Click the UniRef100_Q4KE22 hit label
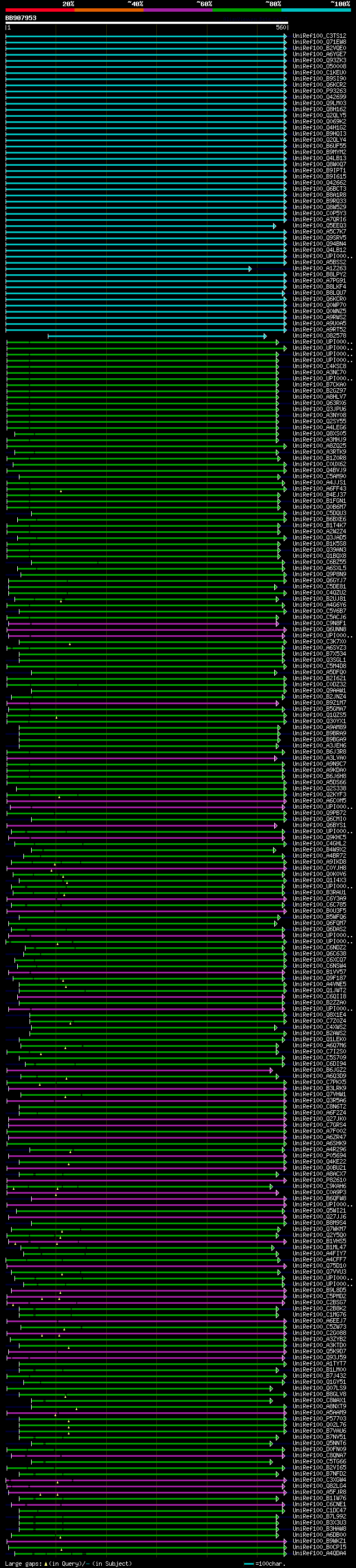This screenshot has width=356, height=1568. pyautogui.click(x=319, y=1161)
